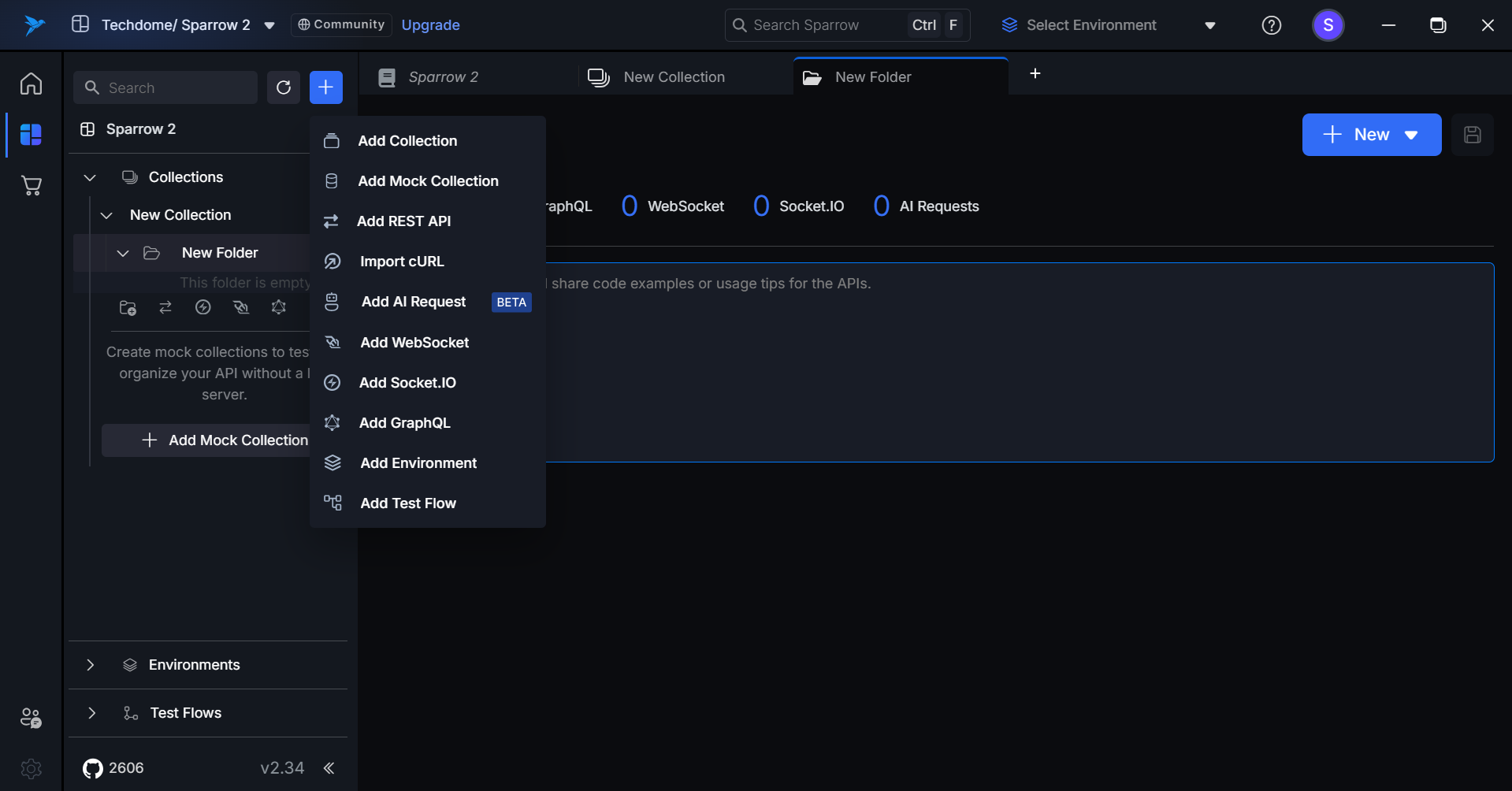The image size is (1512, 791).
Task: Collapse the Collections tree section
Action: pos(90,177)
